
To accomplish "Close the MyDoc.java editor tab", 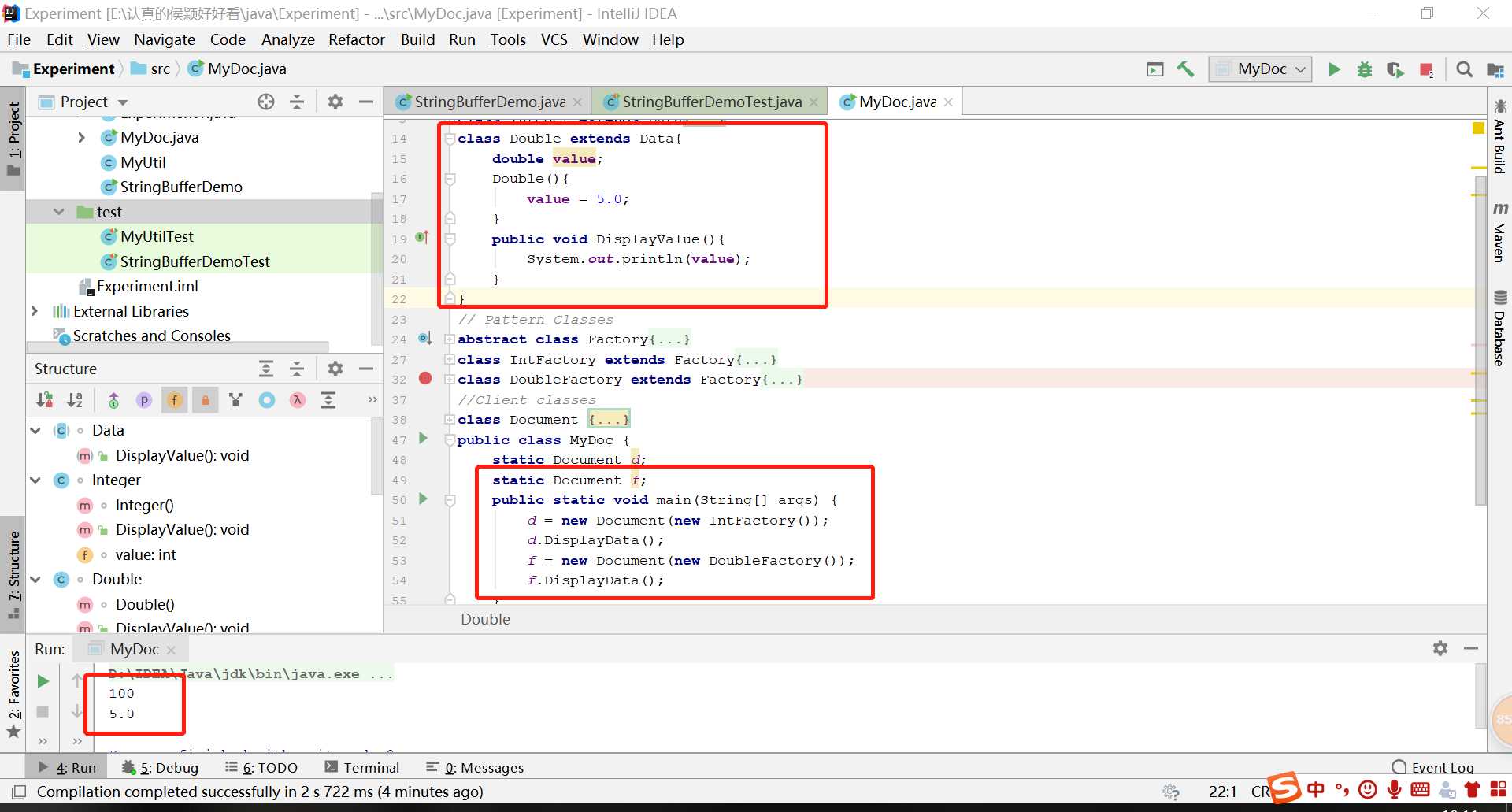I will (x=948, y=102).
